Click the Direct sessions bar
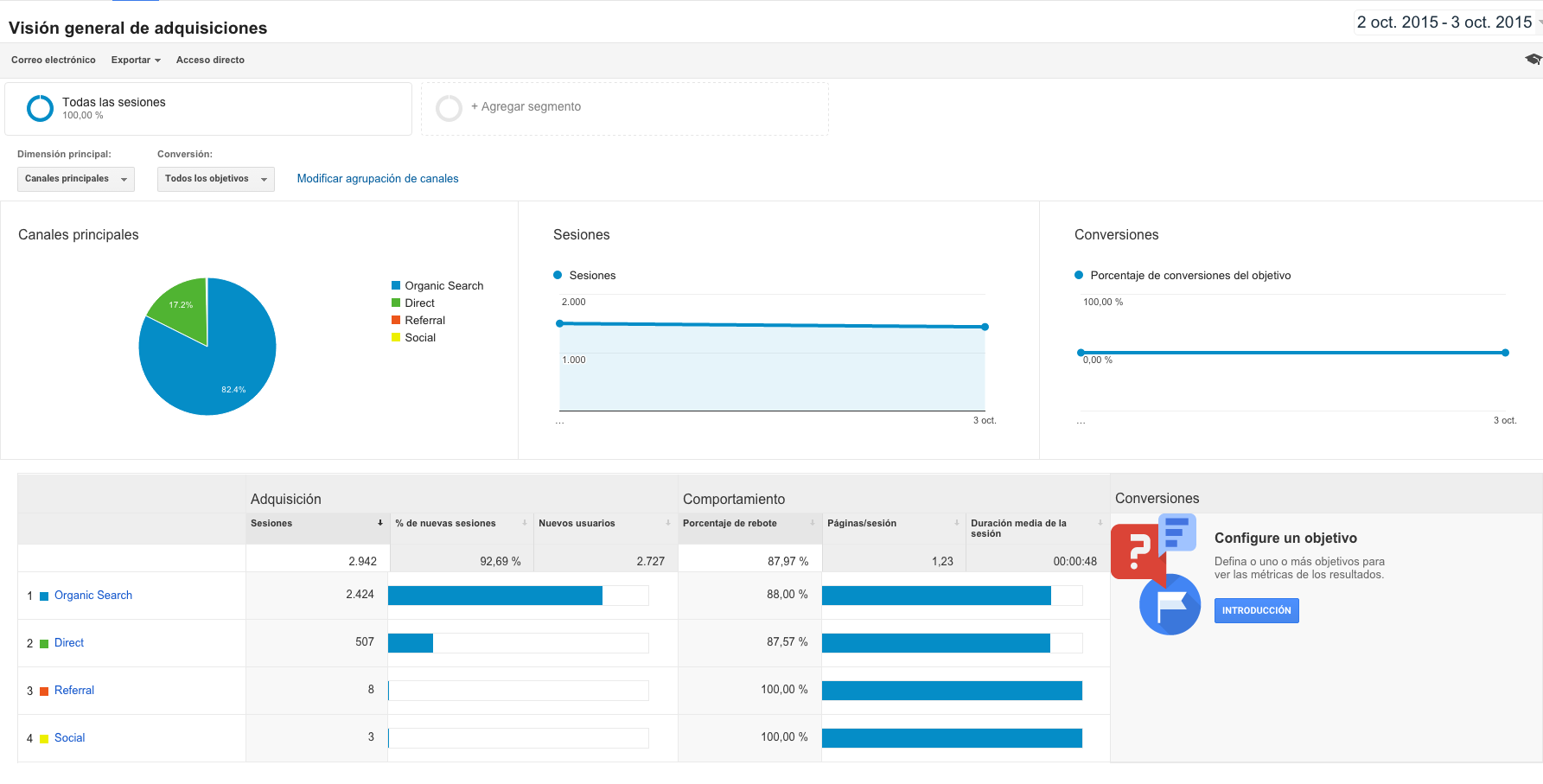This screenshot has width=1543, height=784. click(x=411, y=643)
